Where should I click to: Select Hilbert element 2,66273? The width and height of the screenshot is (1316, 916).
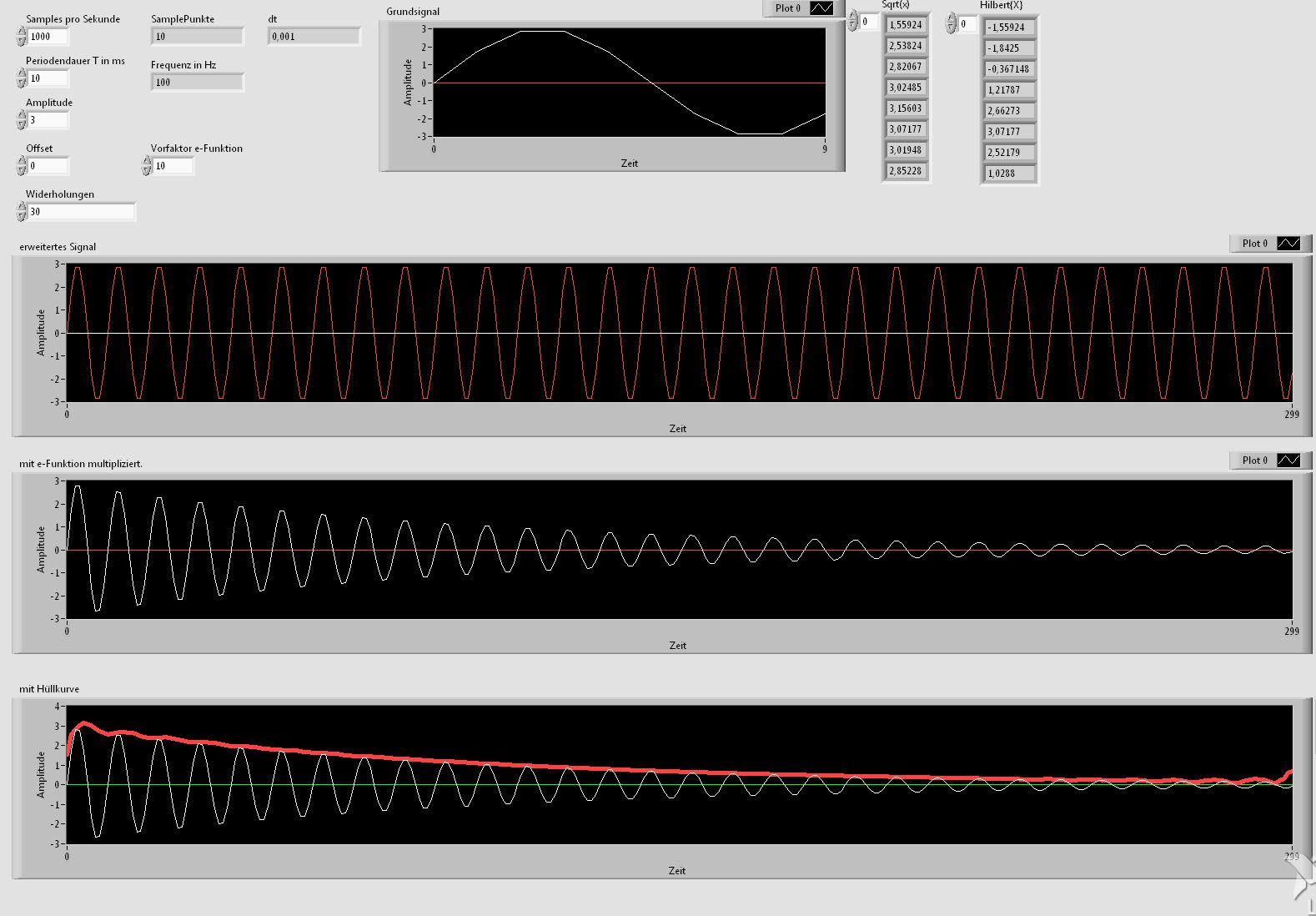[1009, 111]
